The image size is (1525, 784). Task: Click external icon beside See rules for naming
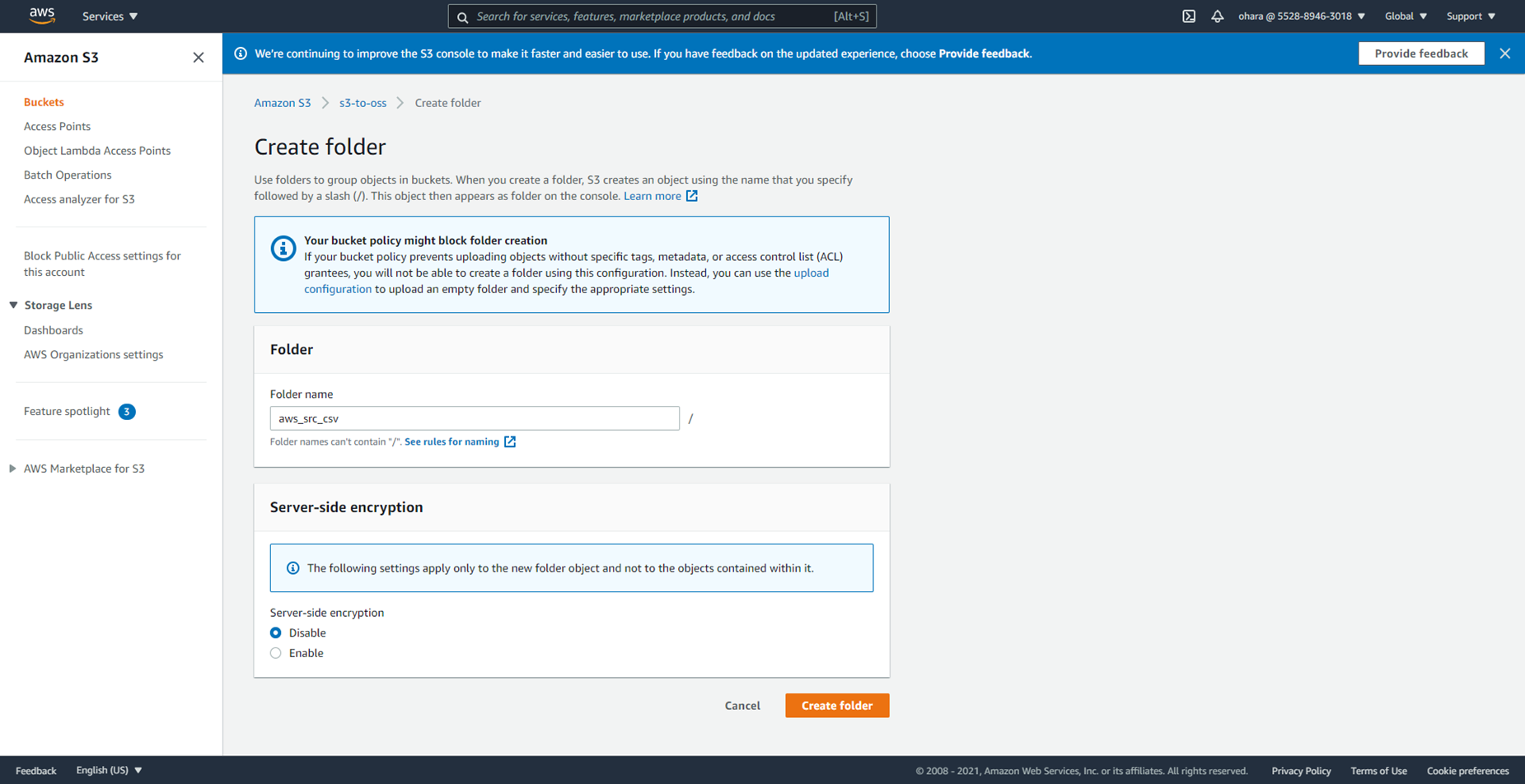point(510,442)
